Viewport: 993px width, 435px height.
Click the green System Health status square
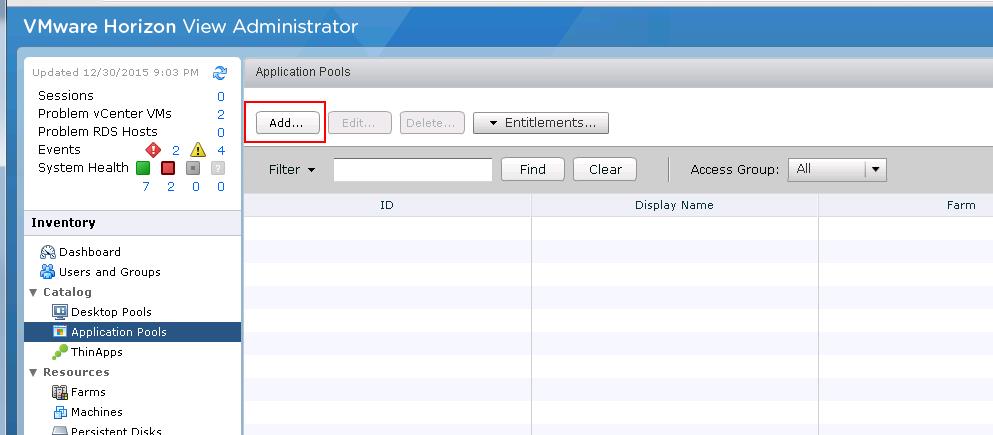point(143,168)
